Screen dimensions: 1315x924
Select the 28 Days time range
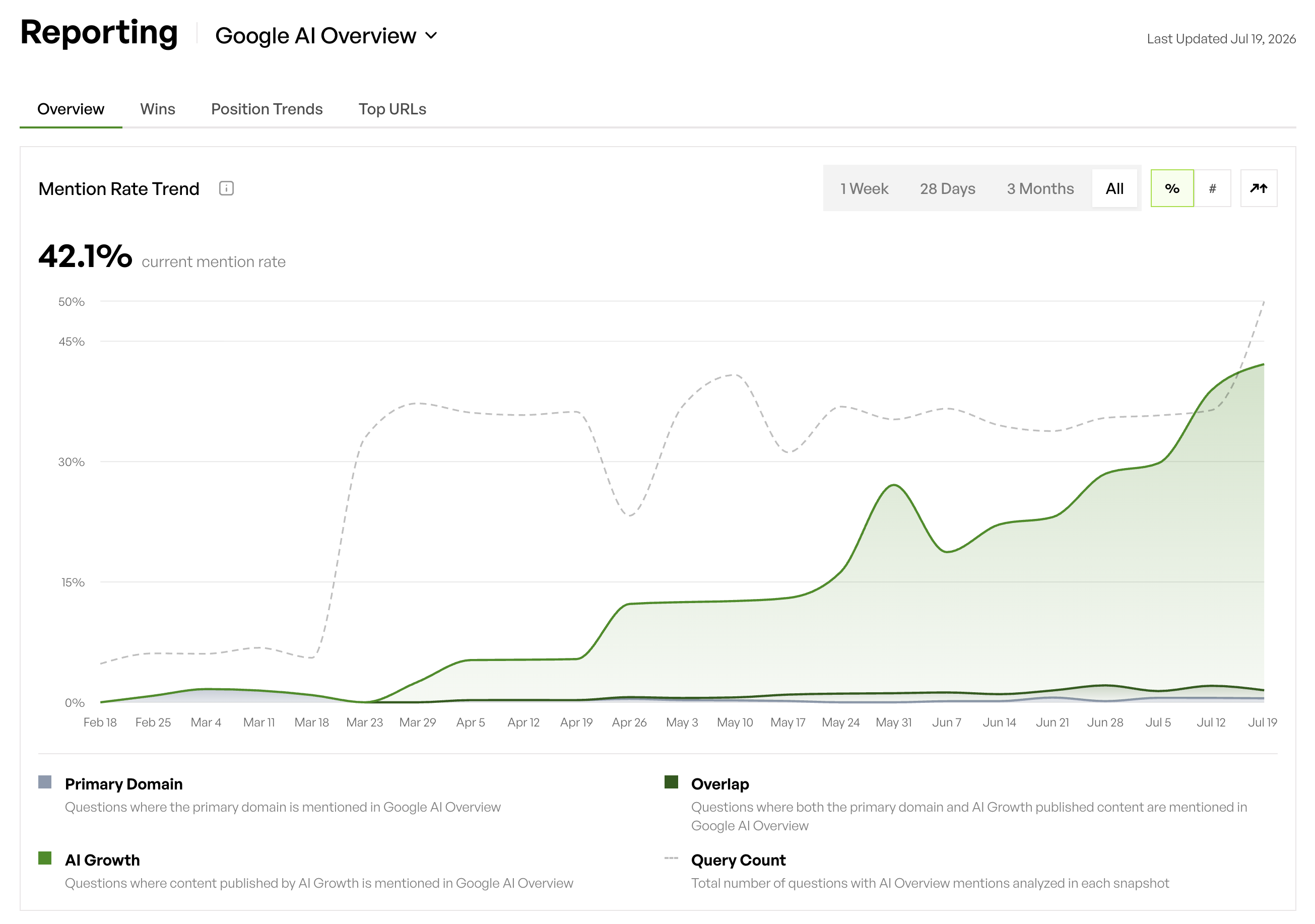point(947,188)
